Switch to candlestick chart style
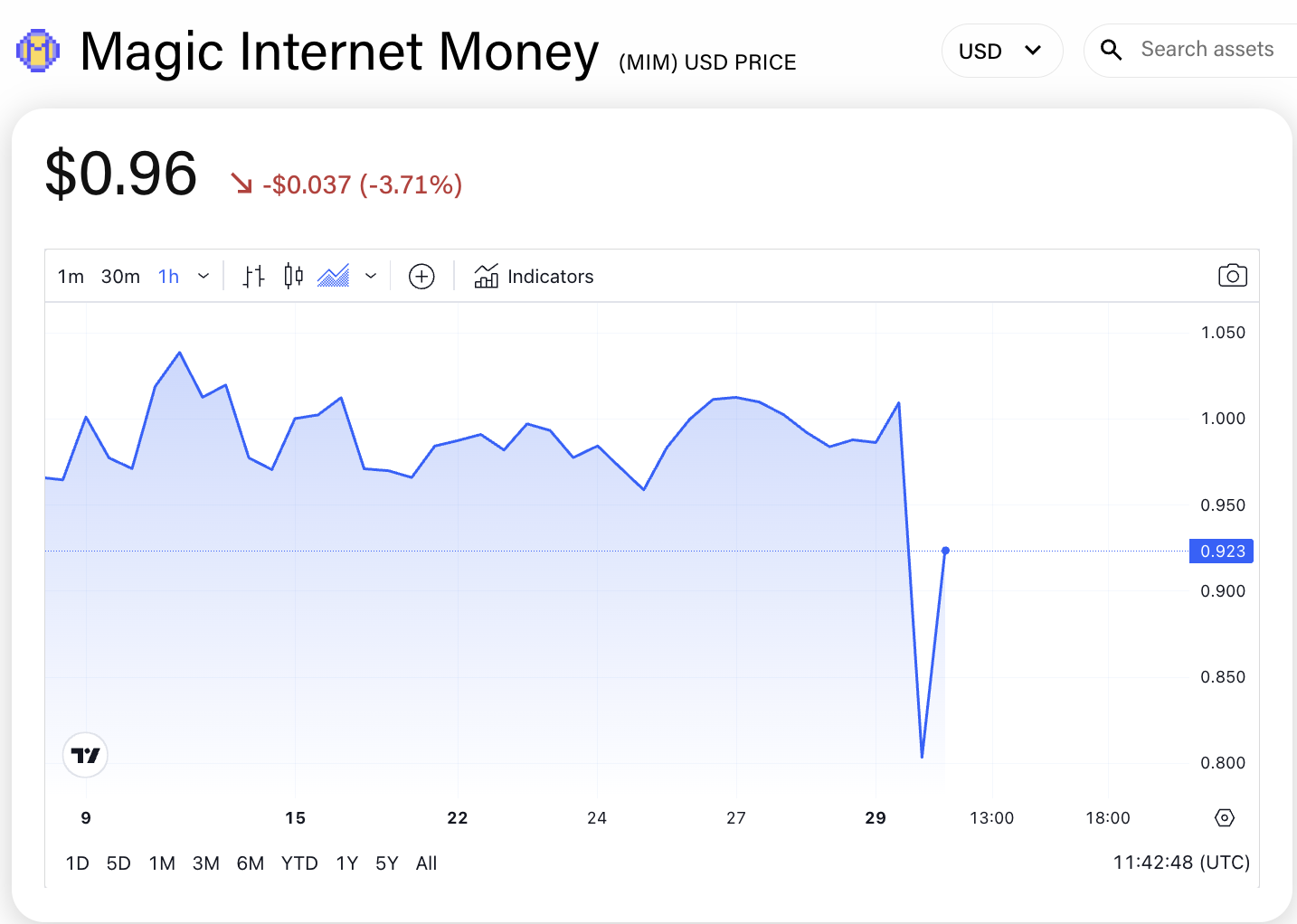The height and width of the screenshot is (924, 1297). pyautogui.click(x=293, y=276)
